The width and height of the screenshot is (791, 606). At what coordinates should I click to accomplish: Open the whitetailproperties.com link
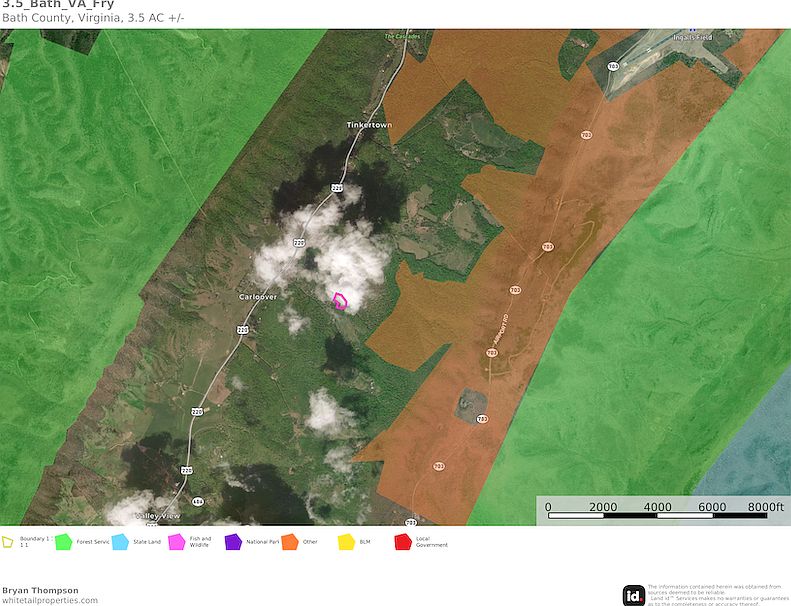click(x=50, y=600)
